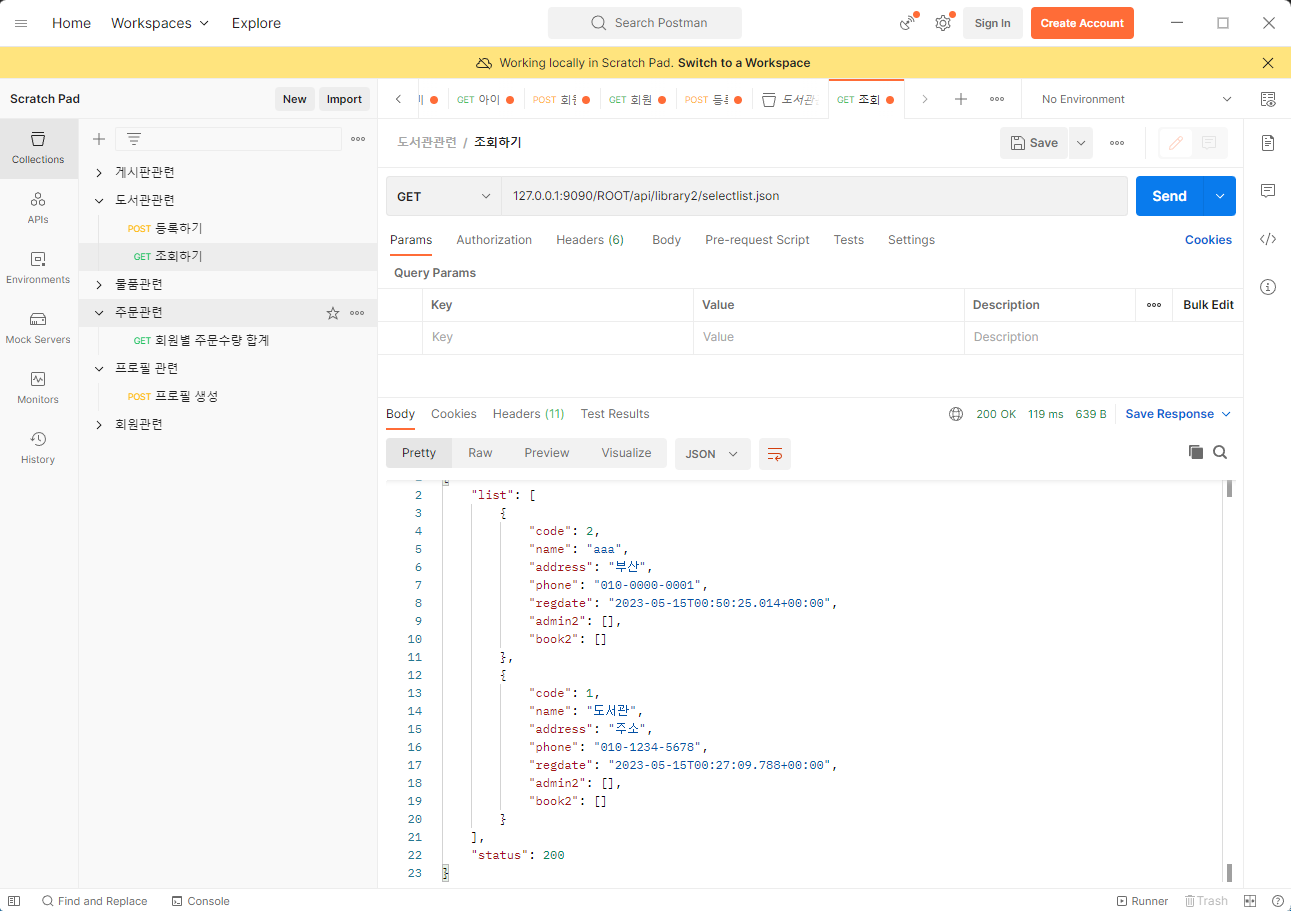Viewport: 1291px width, 911px height.
Task: Open the 주문관련 collection ellipsis menu
Action: click(x=357, y=313)
